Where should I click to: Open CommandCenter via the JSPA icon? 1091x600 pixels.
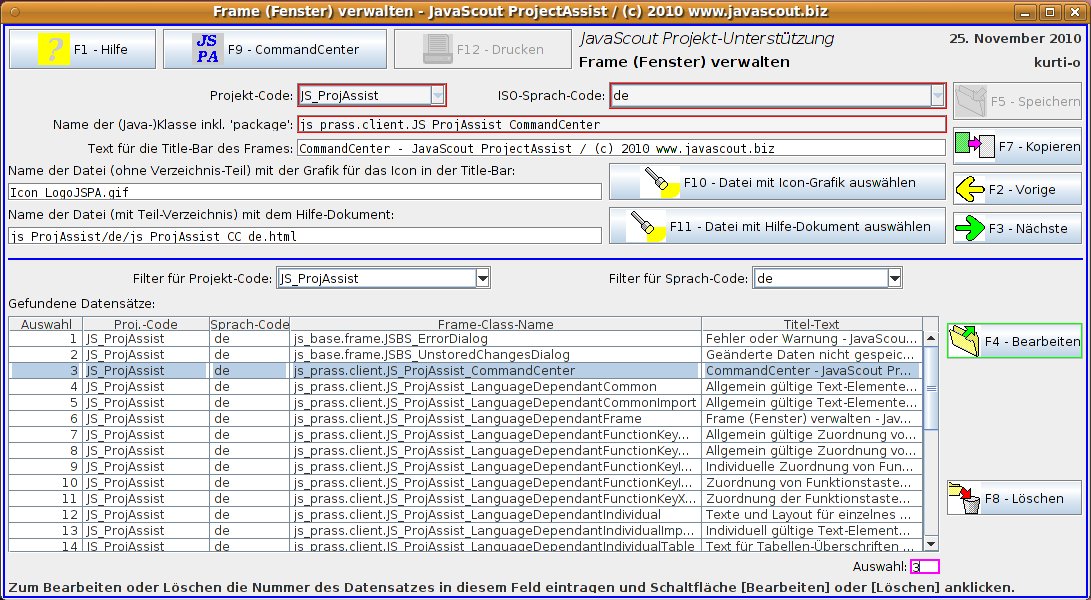tap(207, 48)
